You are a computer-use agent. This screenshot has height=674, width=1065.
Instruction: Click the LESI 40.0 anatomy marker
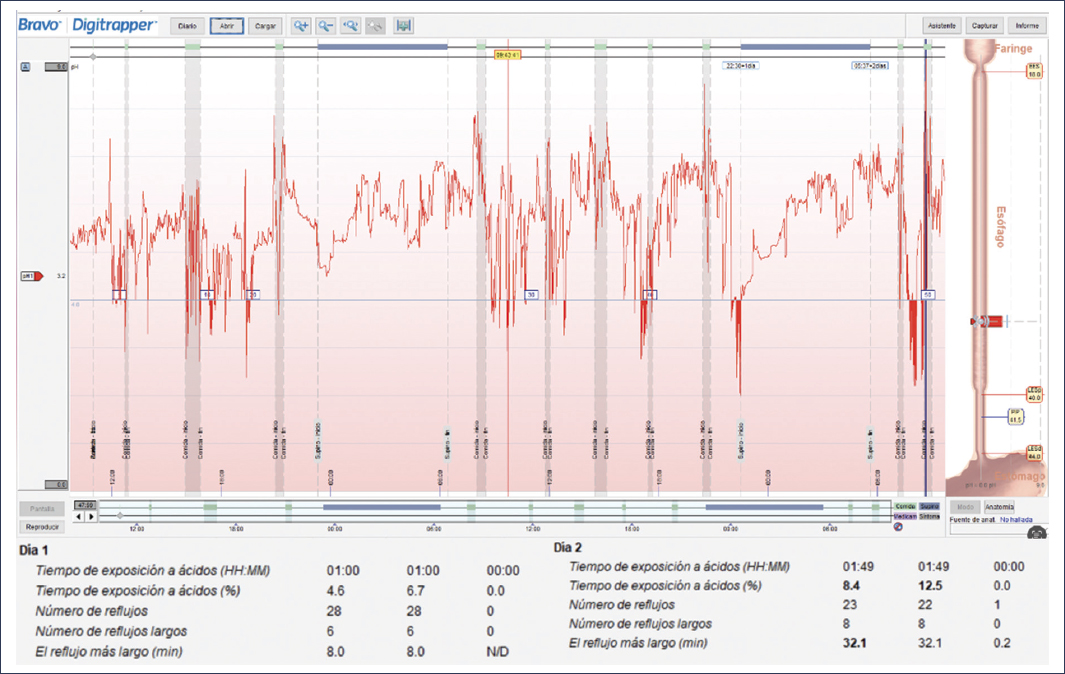click(x=1034, y=395)
